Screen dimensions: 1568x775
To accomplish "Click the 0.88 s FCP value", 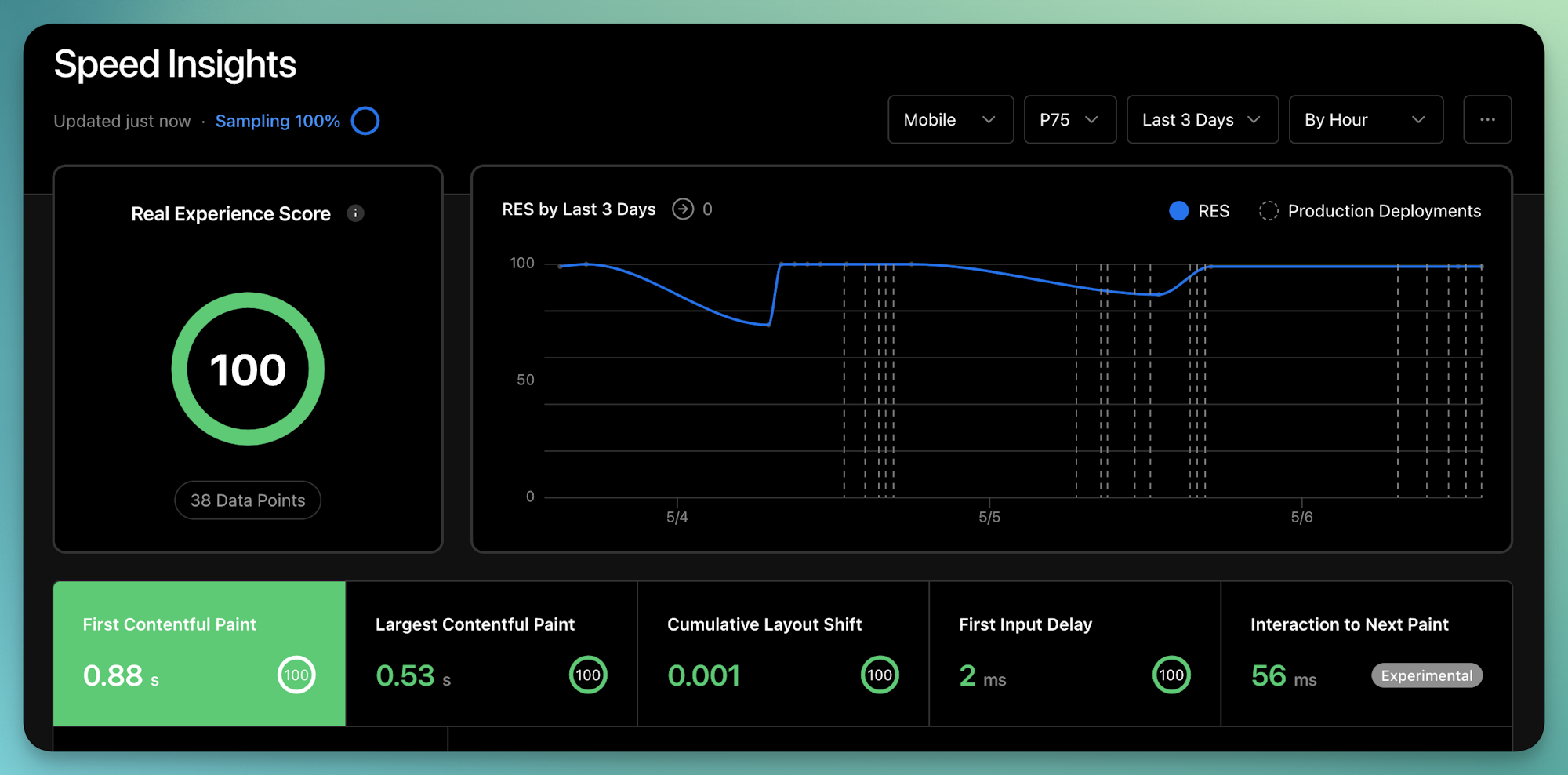I will click(x=121, y=675).
